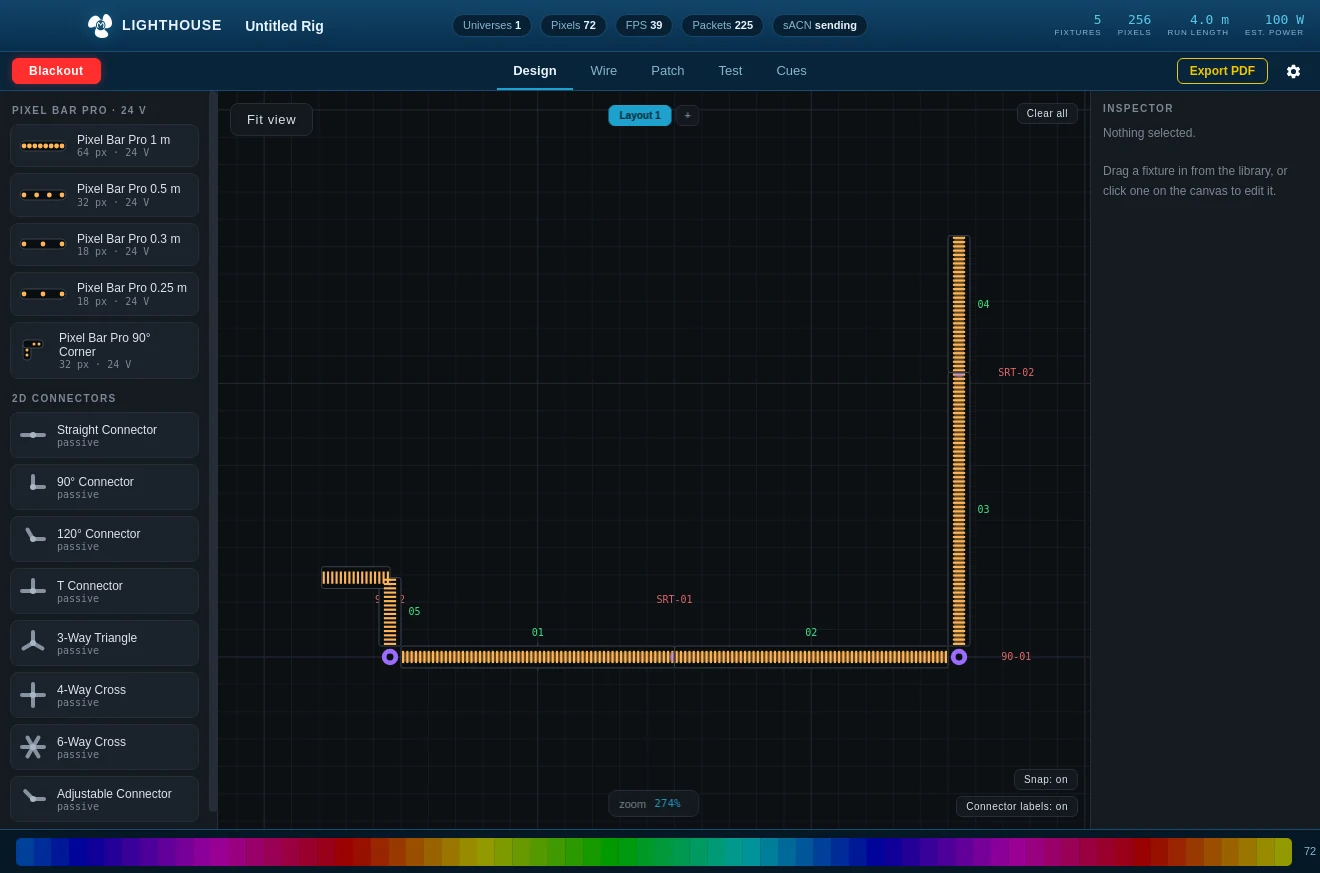Image resolution: width=1320 pixels, height=873 pixels.
Task: Pick the Pixel Bar Pro 90° Corner icon
Action: [33, 350]
